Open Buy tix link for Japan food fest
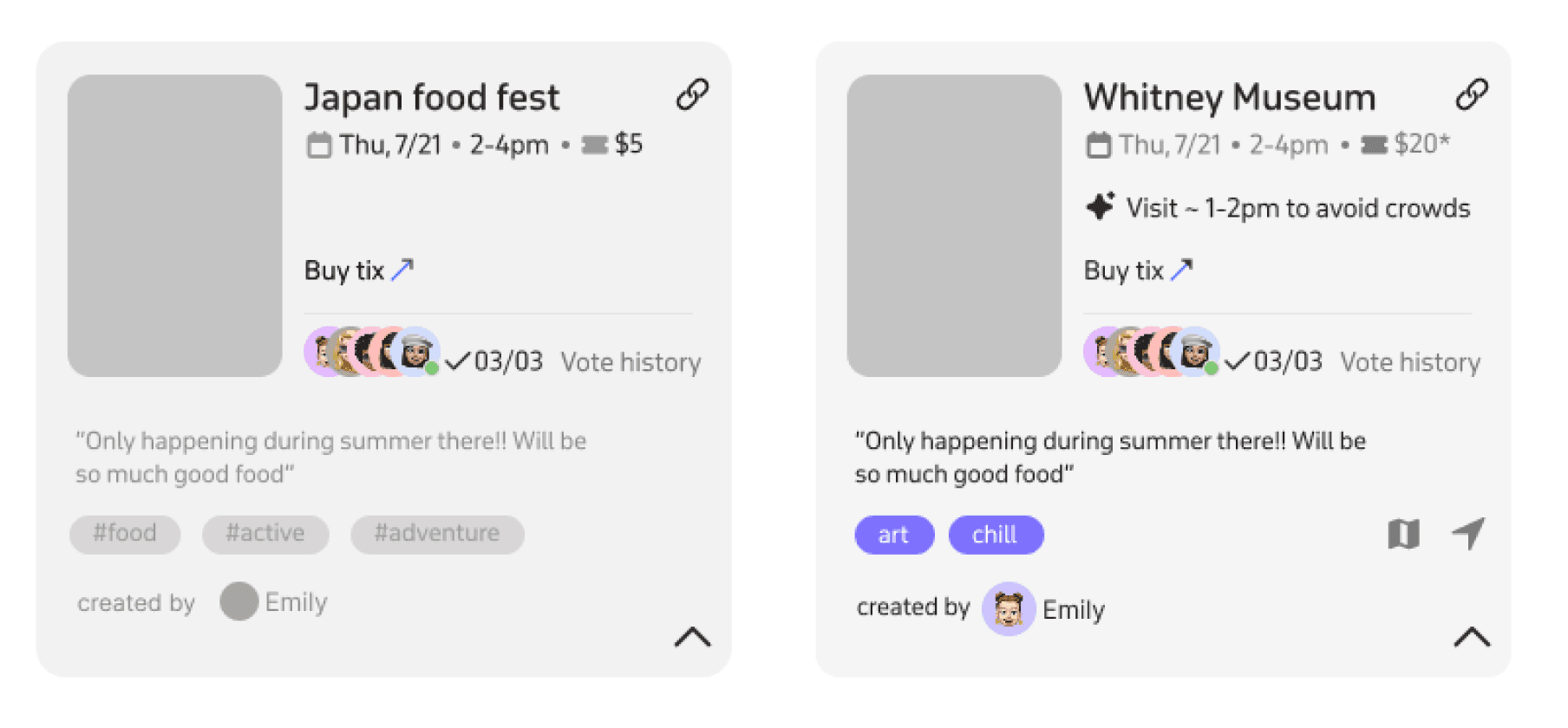 pyautogui.click(x=359, y=270)
